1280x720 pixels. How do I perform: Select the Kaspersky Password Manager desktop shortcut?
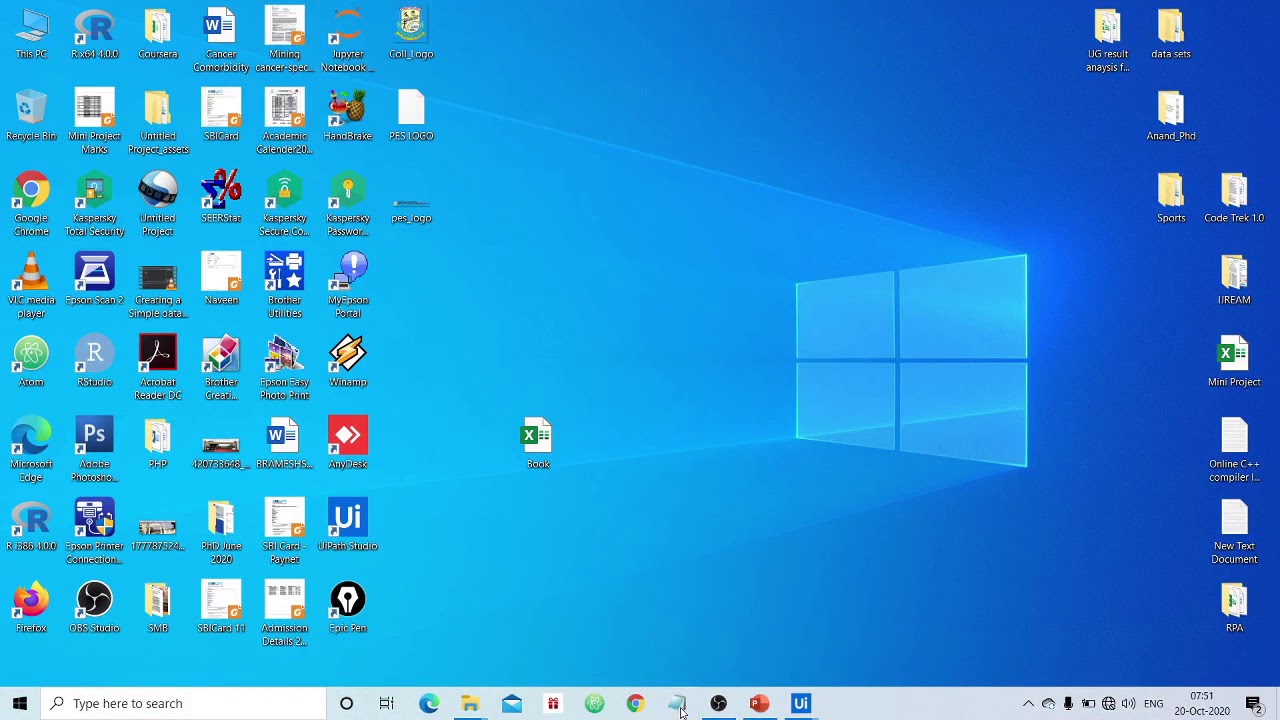point(348,205)
